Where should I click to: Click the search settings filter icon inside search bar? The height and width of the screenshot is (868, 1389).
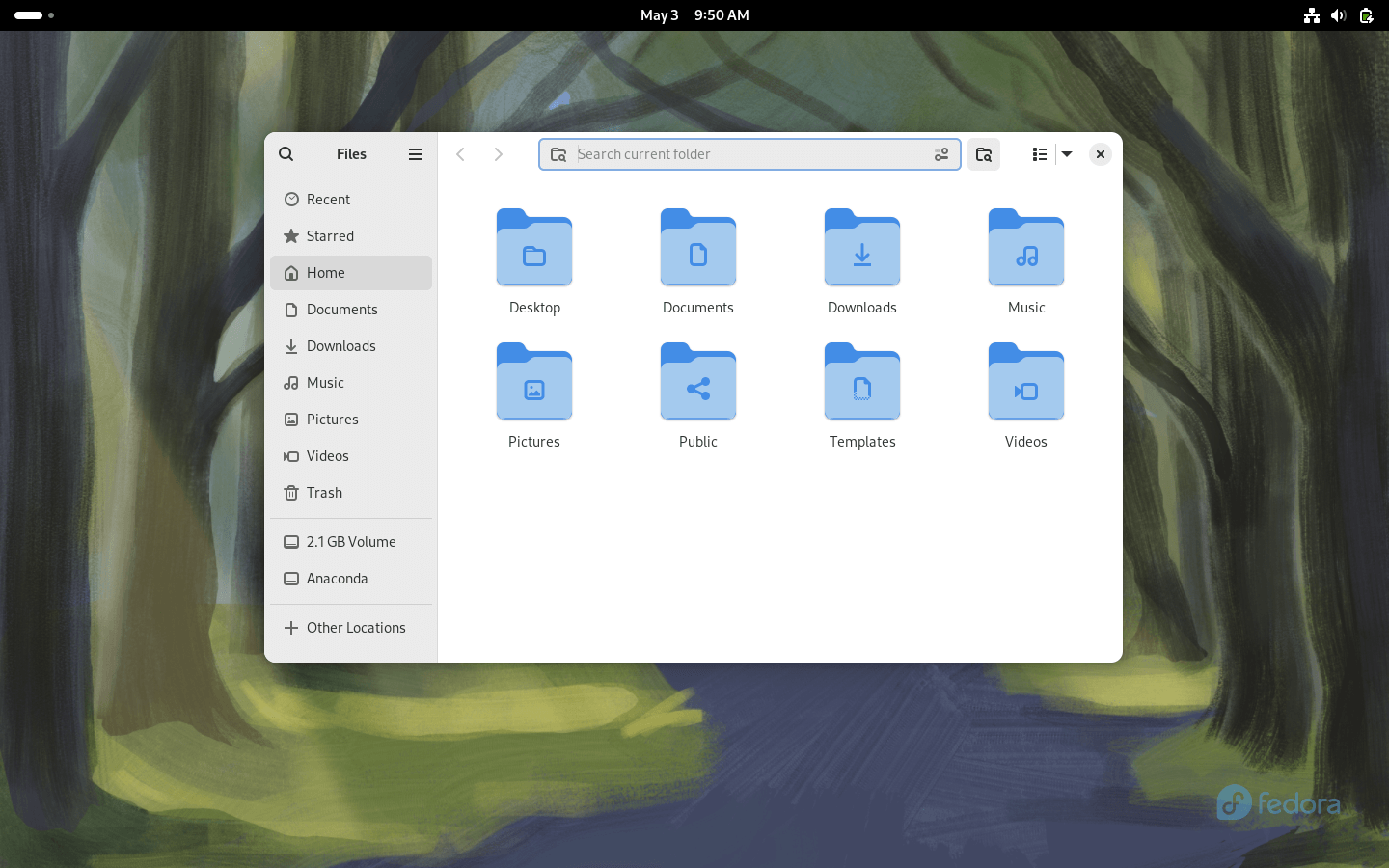pyautogui.click(x=941, y=154)
